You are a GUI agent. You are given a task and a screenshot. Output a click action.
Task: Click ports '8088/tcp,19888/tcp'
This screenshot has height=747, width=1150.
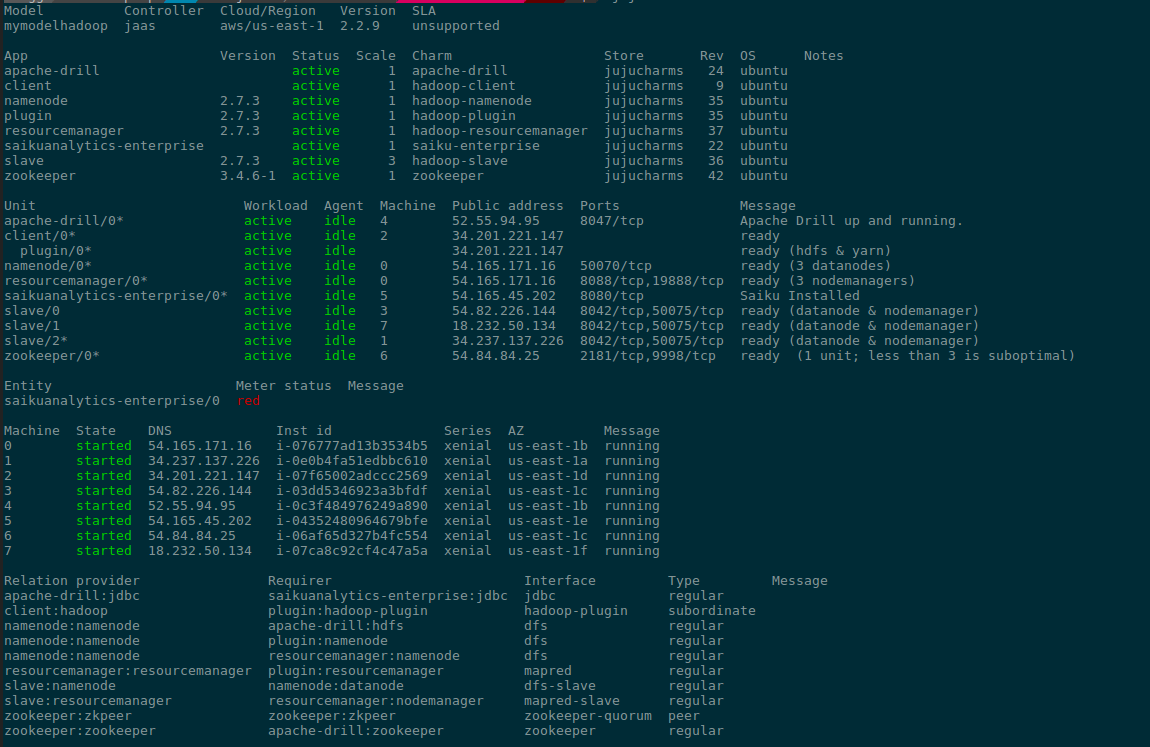[652, 281]
